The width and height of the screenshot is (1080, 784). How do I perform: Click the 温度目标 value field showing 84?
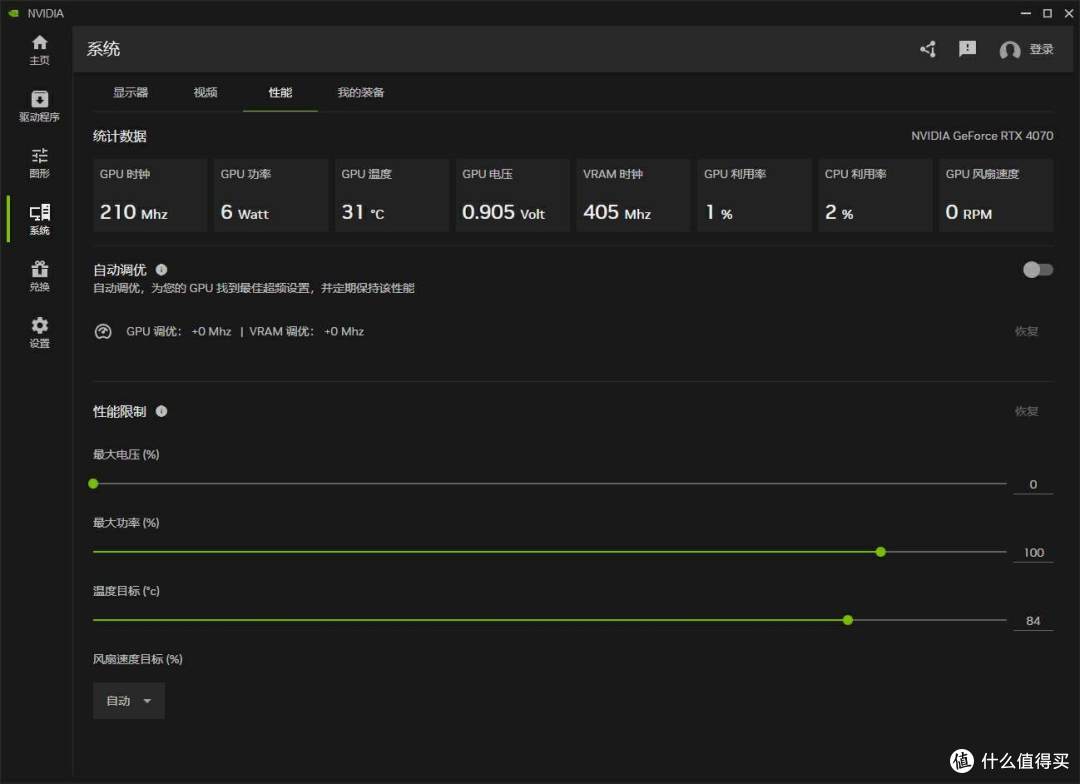(x=1032, y=621)
